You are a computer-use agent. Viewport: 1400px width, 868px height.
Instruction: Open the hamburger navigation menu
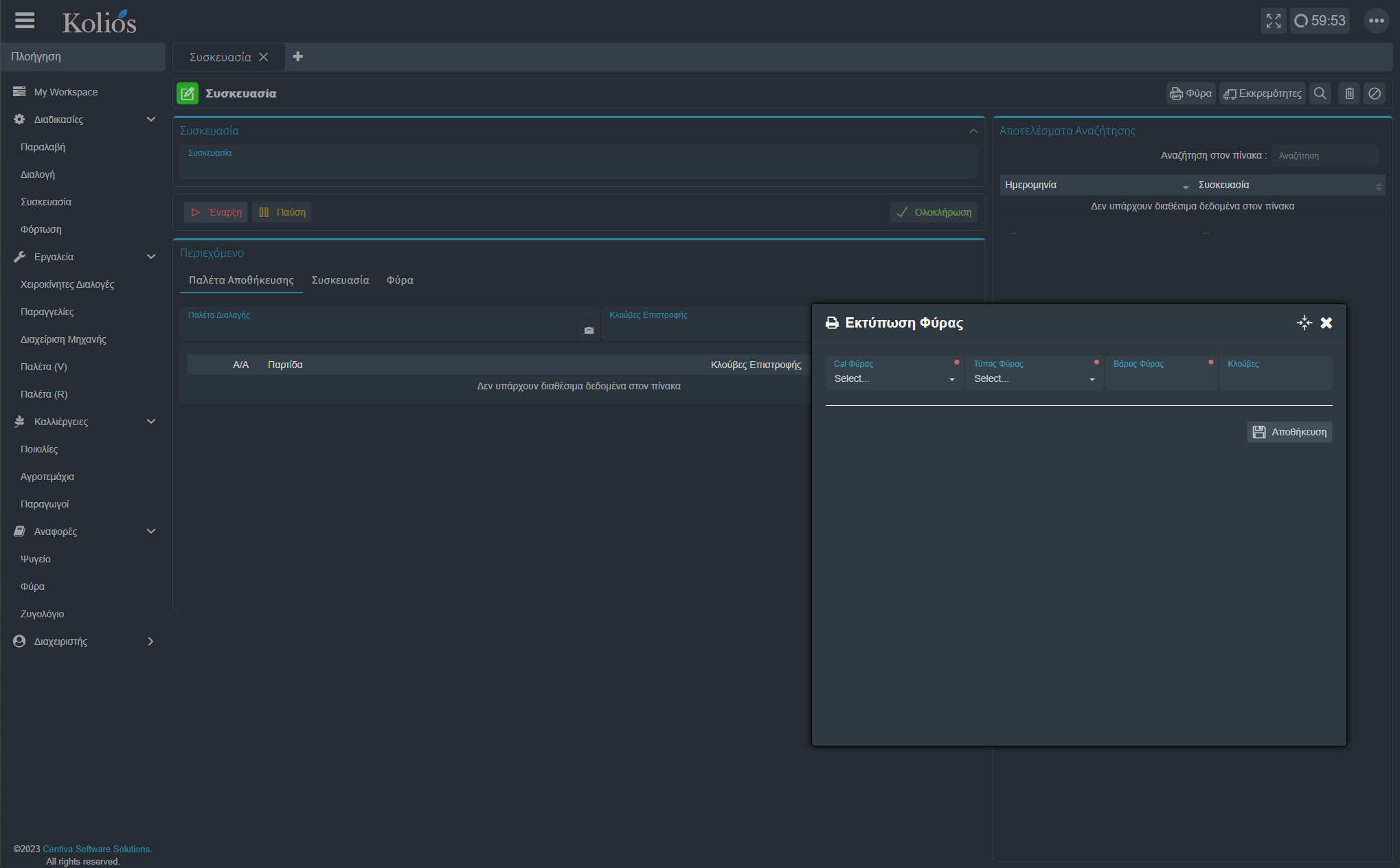(x=25, y=21)
